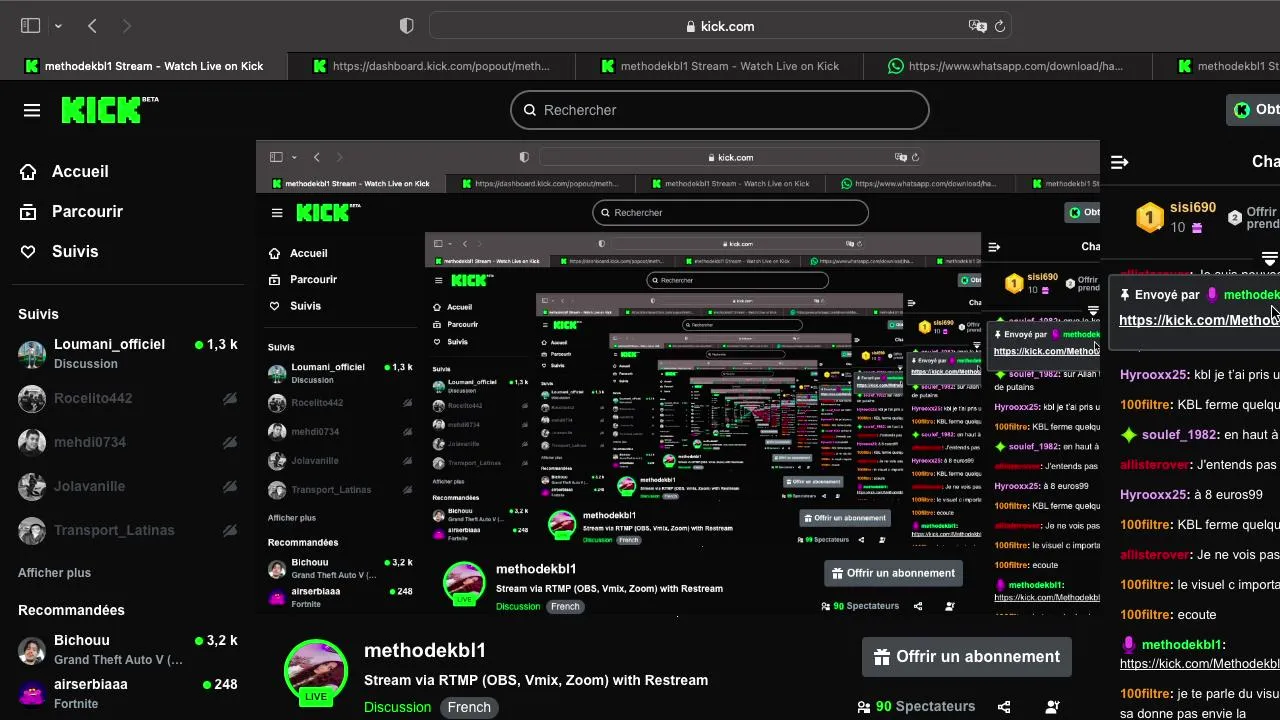The image size is (1280, 720).
Task: Open the Loumani_officiel followed channel
Action: (x=128, y=354)
